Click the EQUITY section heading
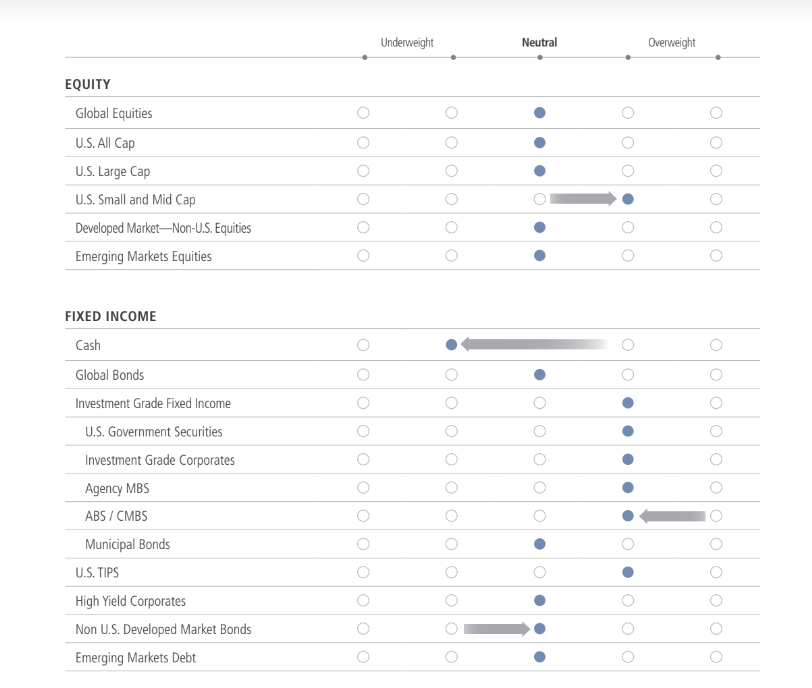This screenshot has width=812, height=688. point(88,84)
